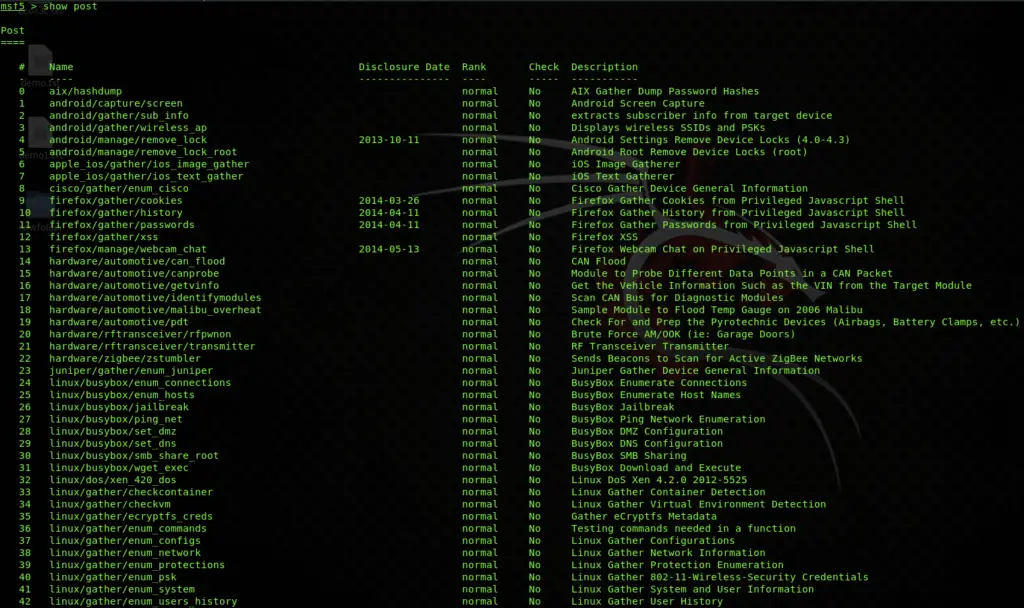Select module 'firefox/manage/webcam_chat'
The width and height of the screenshot is (1024, 608).
(128, 249)
